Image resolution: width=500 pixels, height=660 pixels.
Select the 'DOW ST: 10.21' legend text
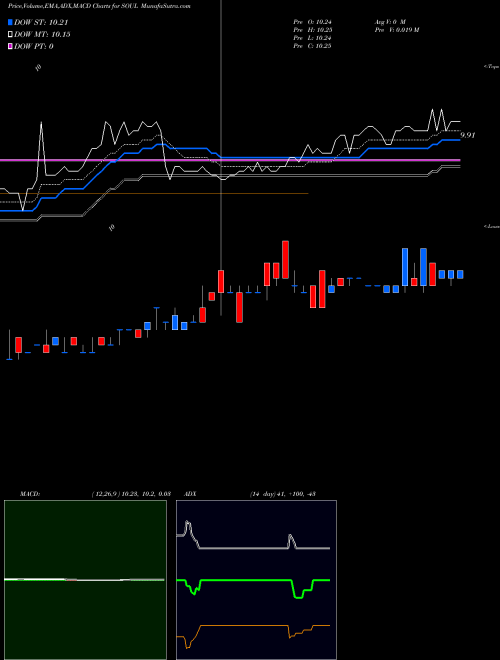[x=41, y=23]
